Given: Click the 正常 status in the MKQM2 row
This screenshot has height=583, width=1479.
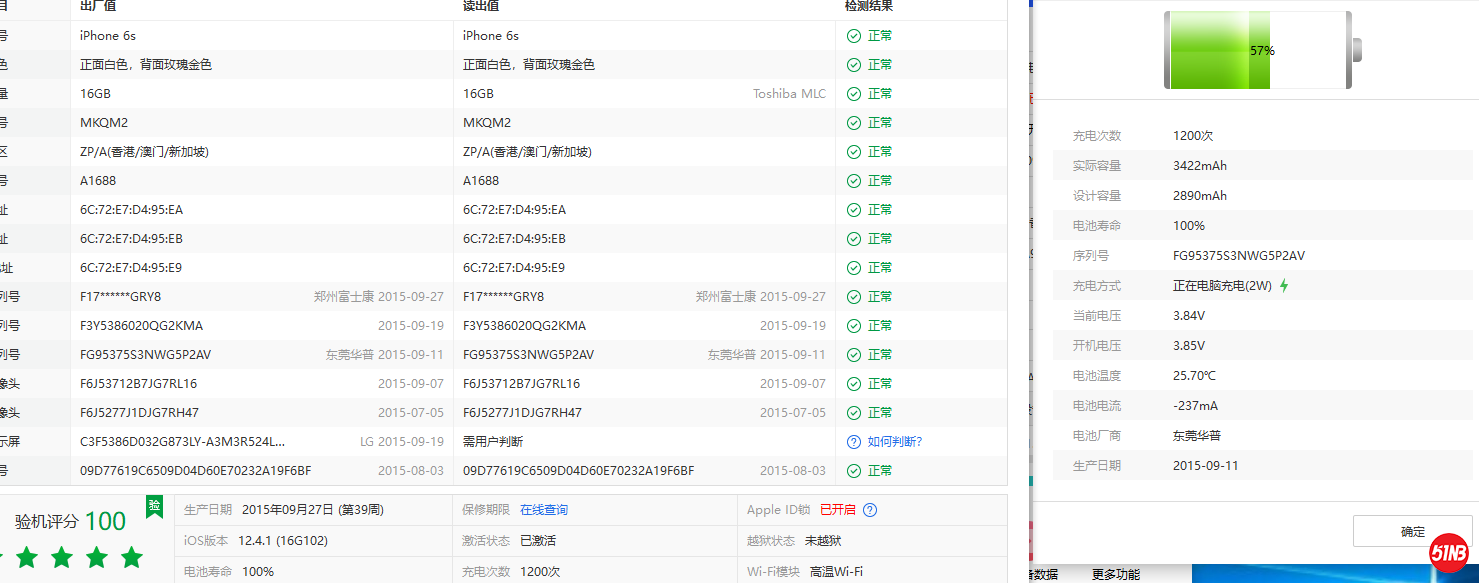Looking at the screenshot, I should click(x=880, y=123).
